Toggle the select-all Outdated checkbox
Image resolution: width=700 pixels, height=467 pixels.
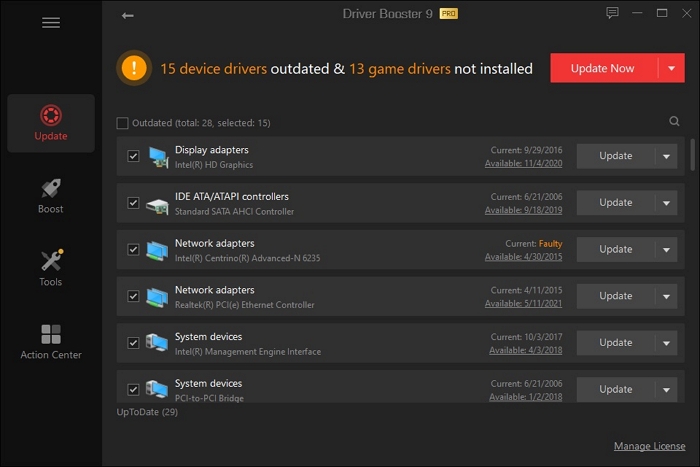[122, 123]
